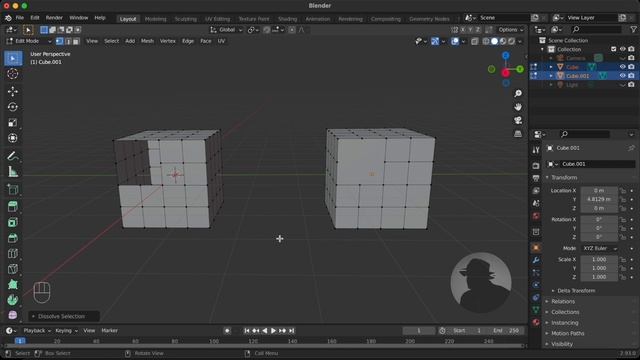Open XYZ Euler rotation mode dropdown
The height and width of the screenshot is (360, 640).
pyautogui.click(x=599, y=248)
